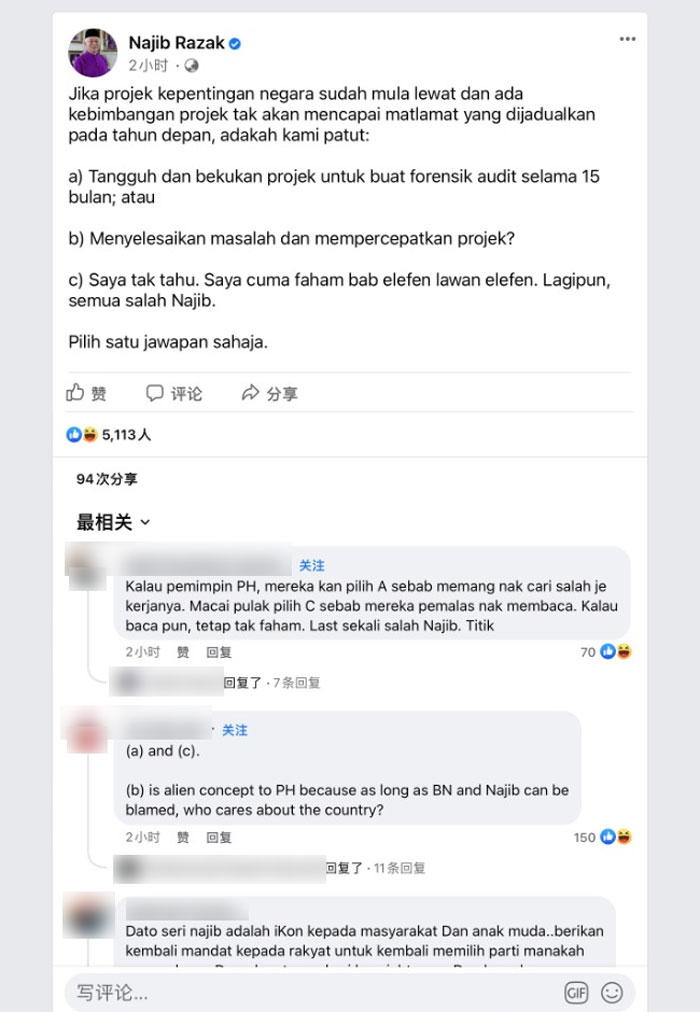Follow the first commenter via 关注
Image resolution: width=700 pixels, height=1012 pixels.
pyautogui.click(x=312, y=565)
